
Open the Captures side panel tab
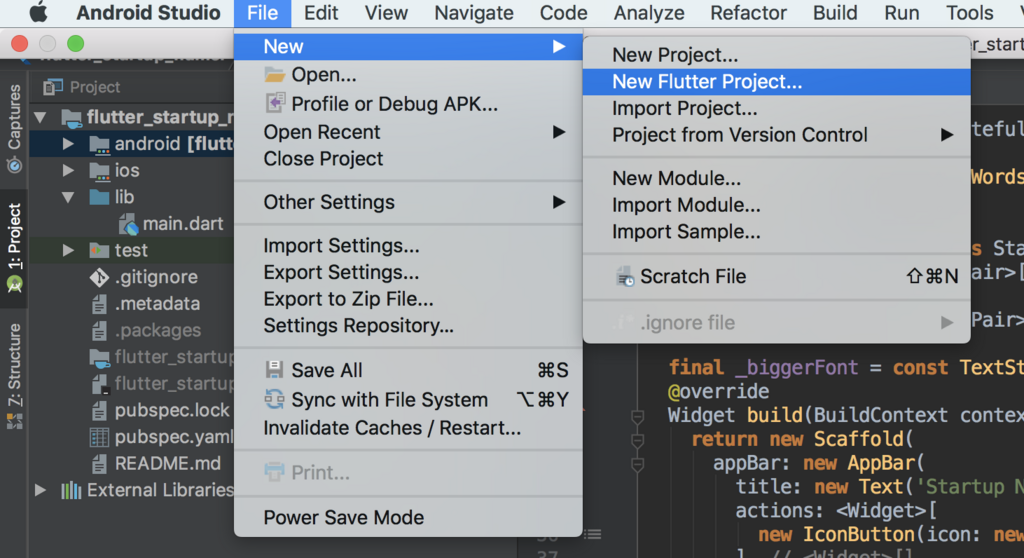pyautogui.click(x=14, y=127)
